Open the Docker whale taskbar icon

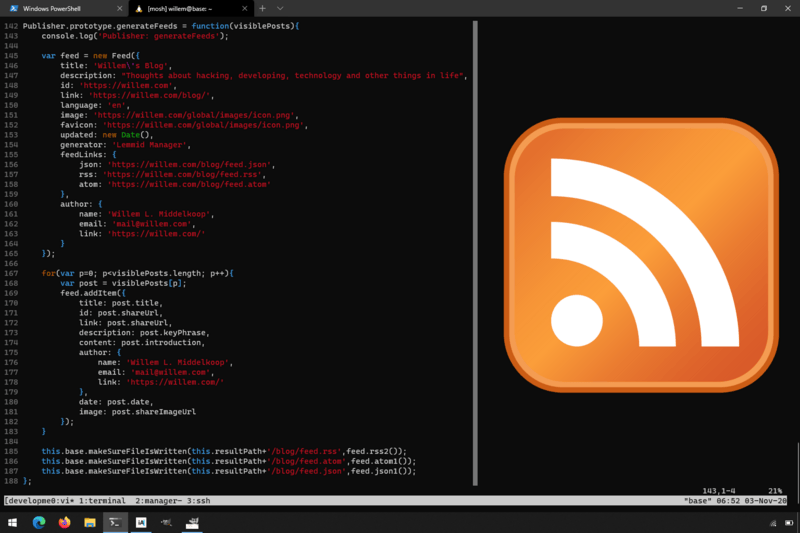click(192, 522)
